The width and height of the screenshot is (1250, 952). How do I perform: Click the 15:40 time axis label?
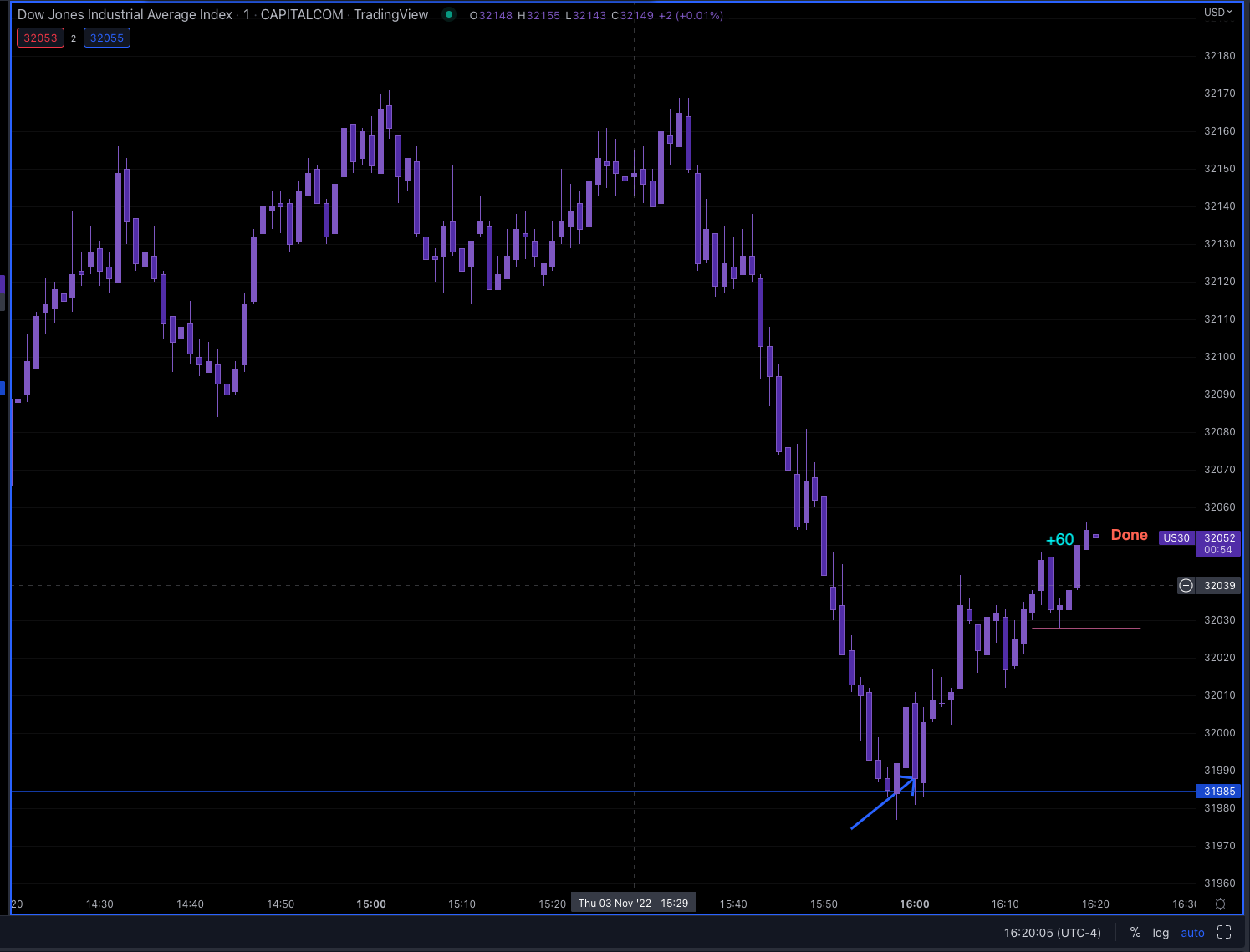pyautogui.click(x=733, y=904)
